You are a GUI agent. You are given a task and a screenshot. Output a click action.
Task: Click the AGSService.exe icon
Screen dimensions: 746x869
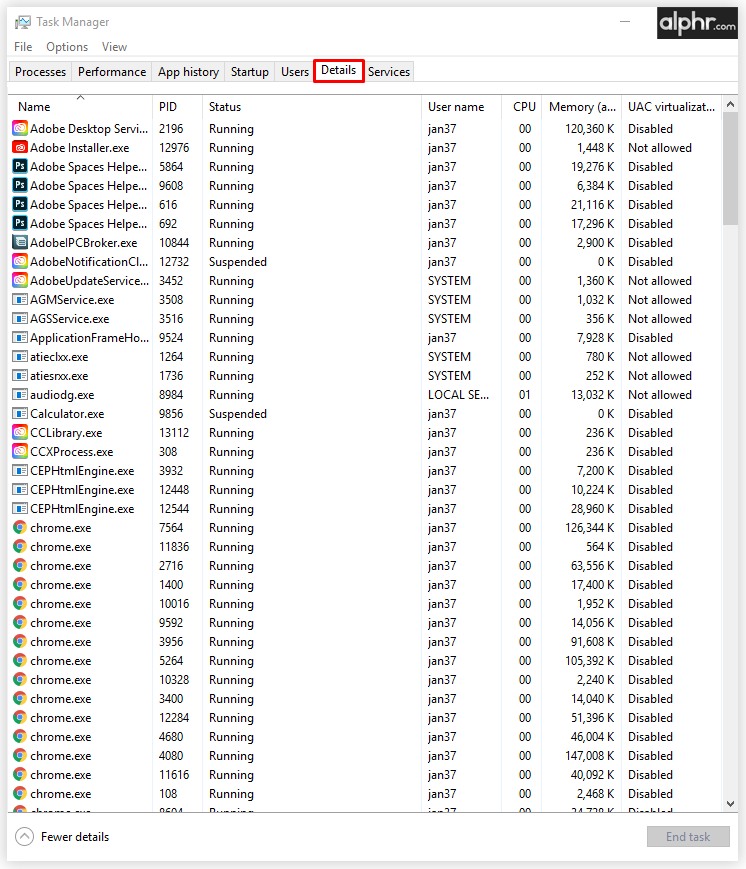click(20, 319)
